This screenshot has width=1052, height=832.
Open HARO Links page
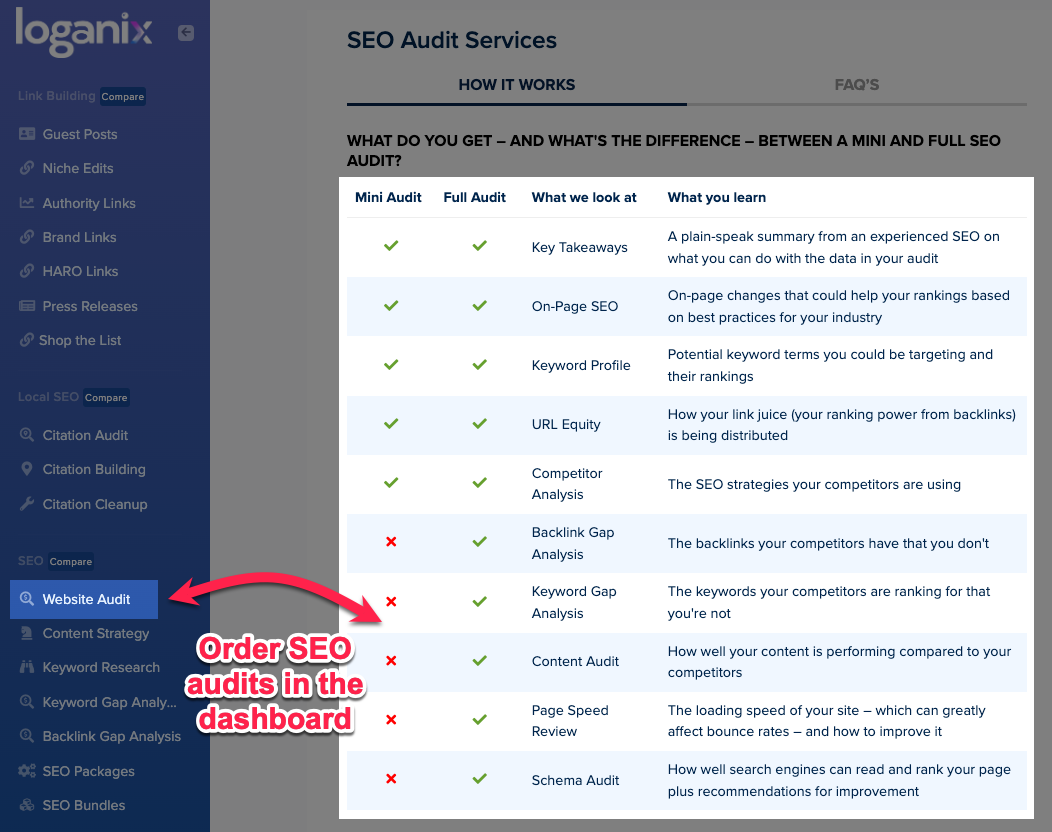point(81,272)
